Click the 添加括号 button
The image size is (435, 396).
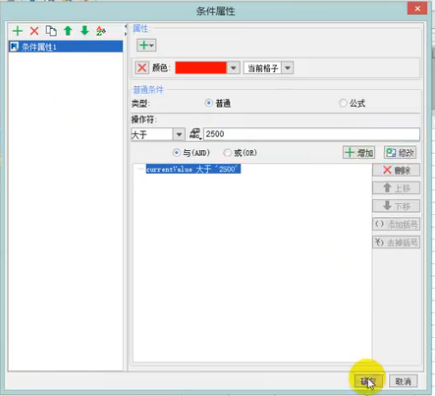[396, 224]
